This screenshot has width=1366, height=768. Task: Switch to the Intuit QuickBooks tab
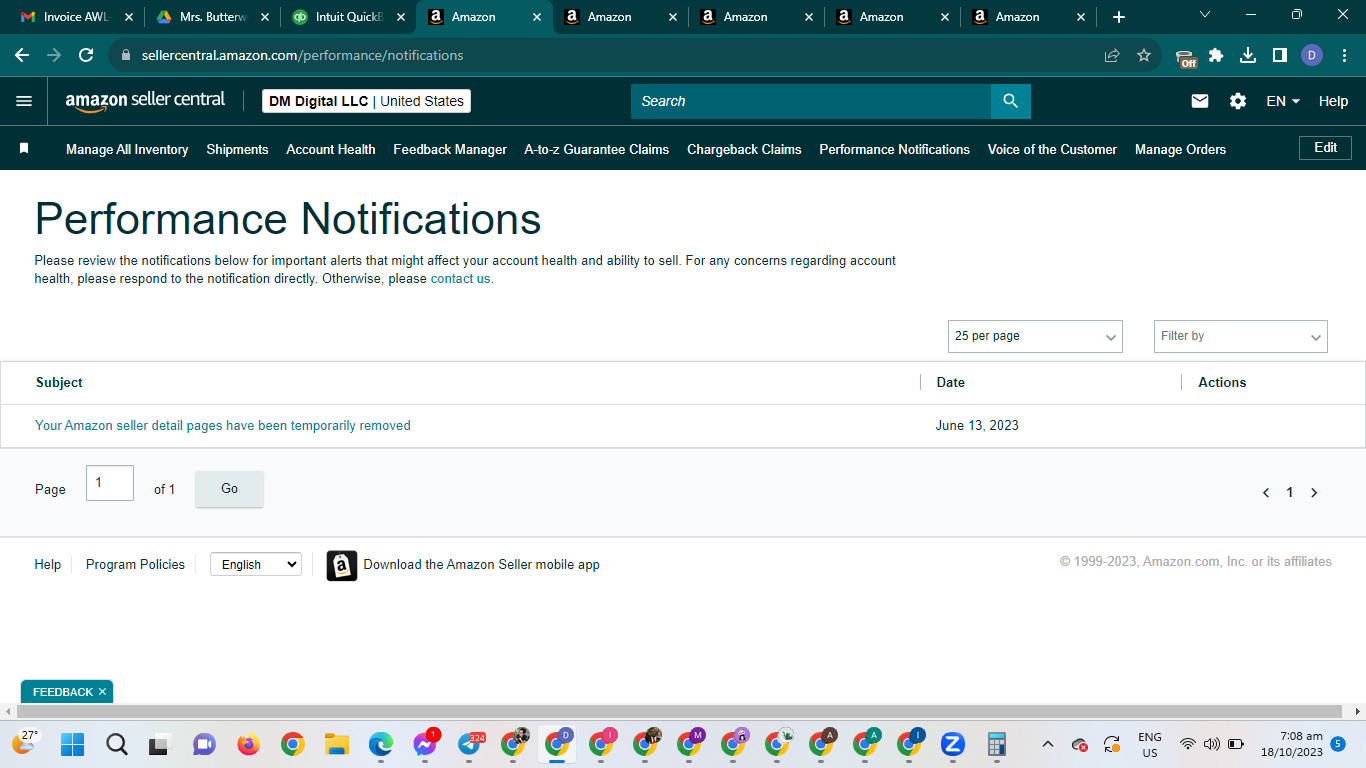[348, 17]
